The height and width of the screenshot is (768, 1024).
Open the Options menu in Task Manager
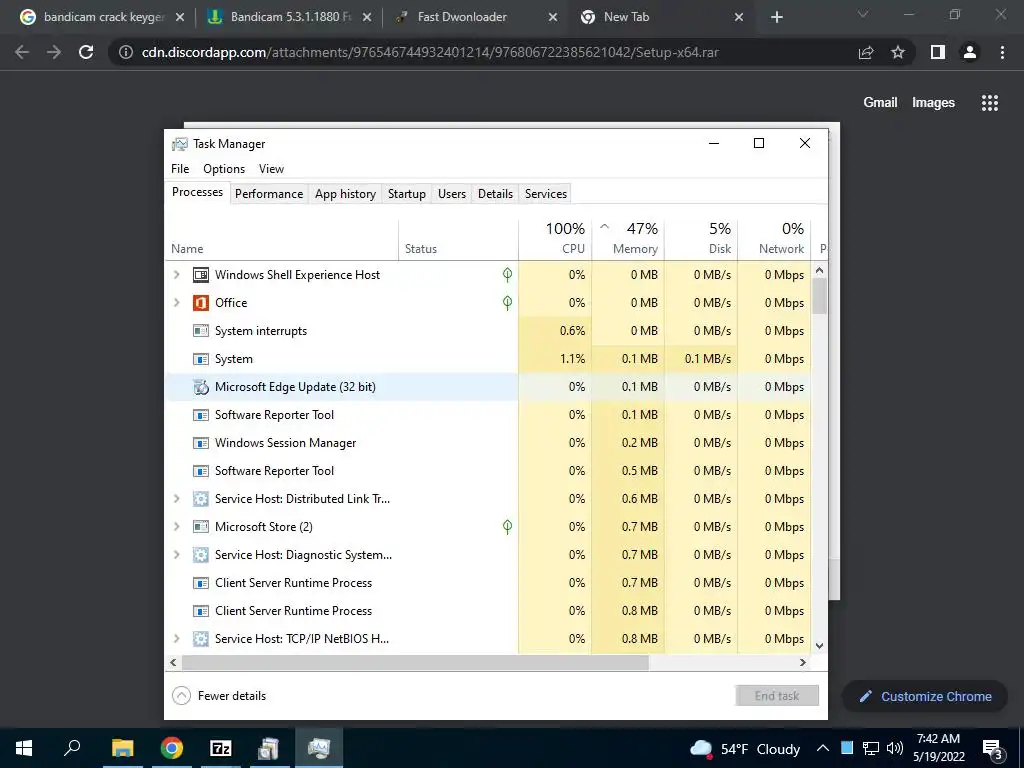[224, 168]
